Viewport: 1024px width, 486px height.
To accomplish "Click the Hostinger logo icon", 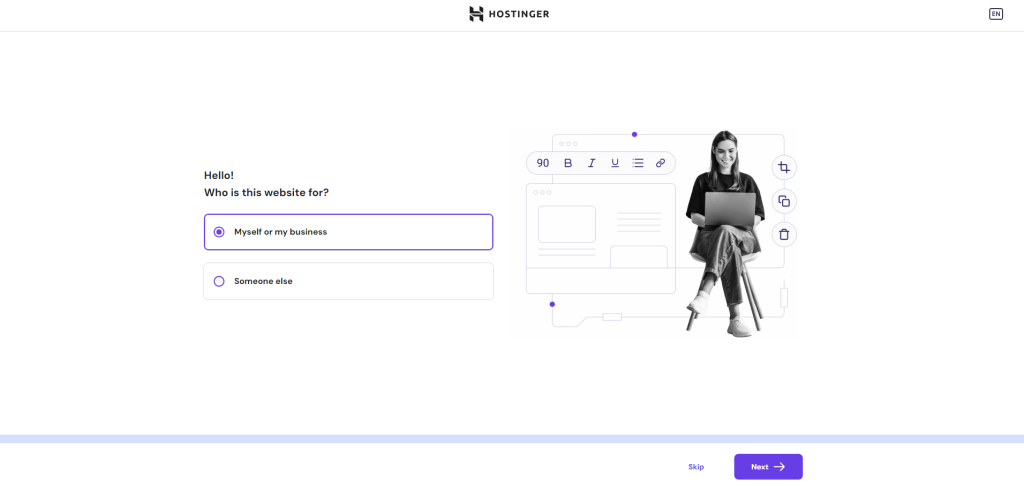I will [477, 14].
